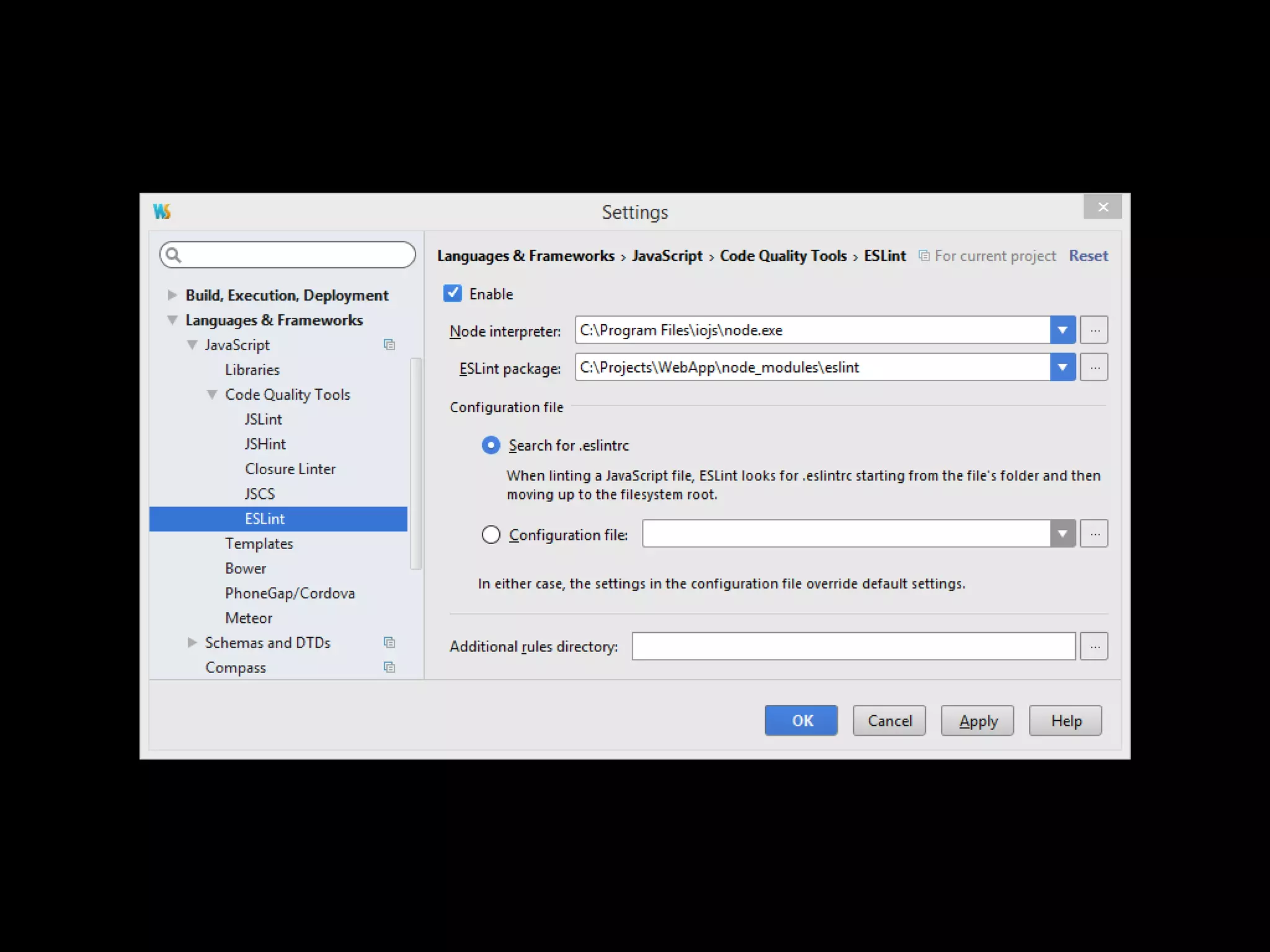Click the magnifier icon in search box

pyautogui.click(x=174, y=255)
